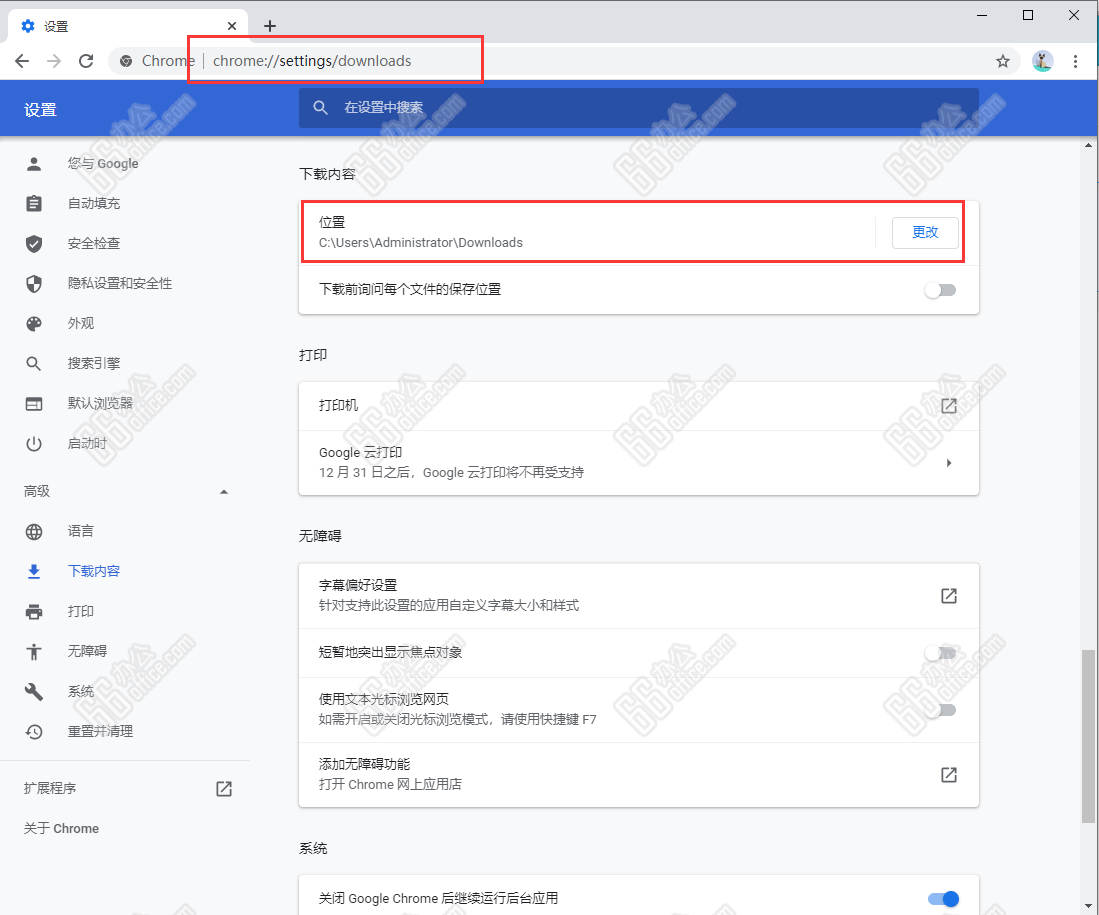Select 下载内容 in sidebar
Image resolution: width=1099 pixels, height=915 pixels.
(94, 571)
